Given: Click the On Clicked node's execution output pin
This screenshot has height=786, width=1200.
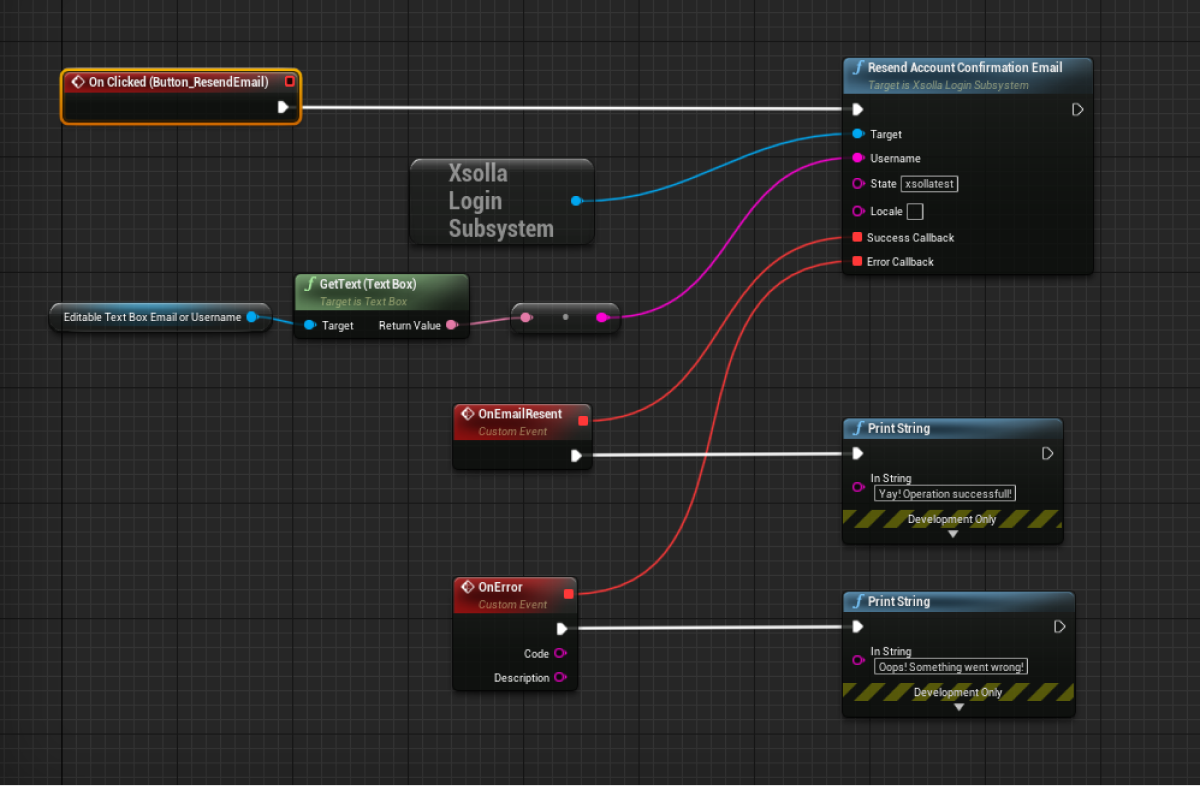Looking at the screenshot, I should [283, 107].
